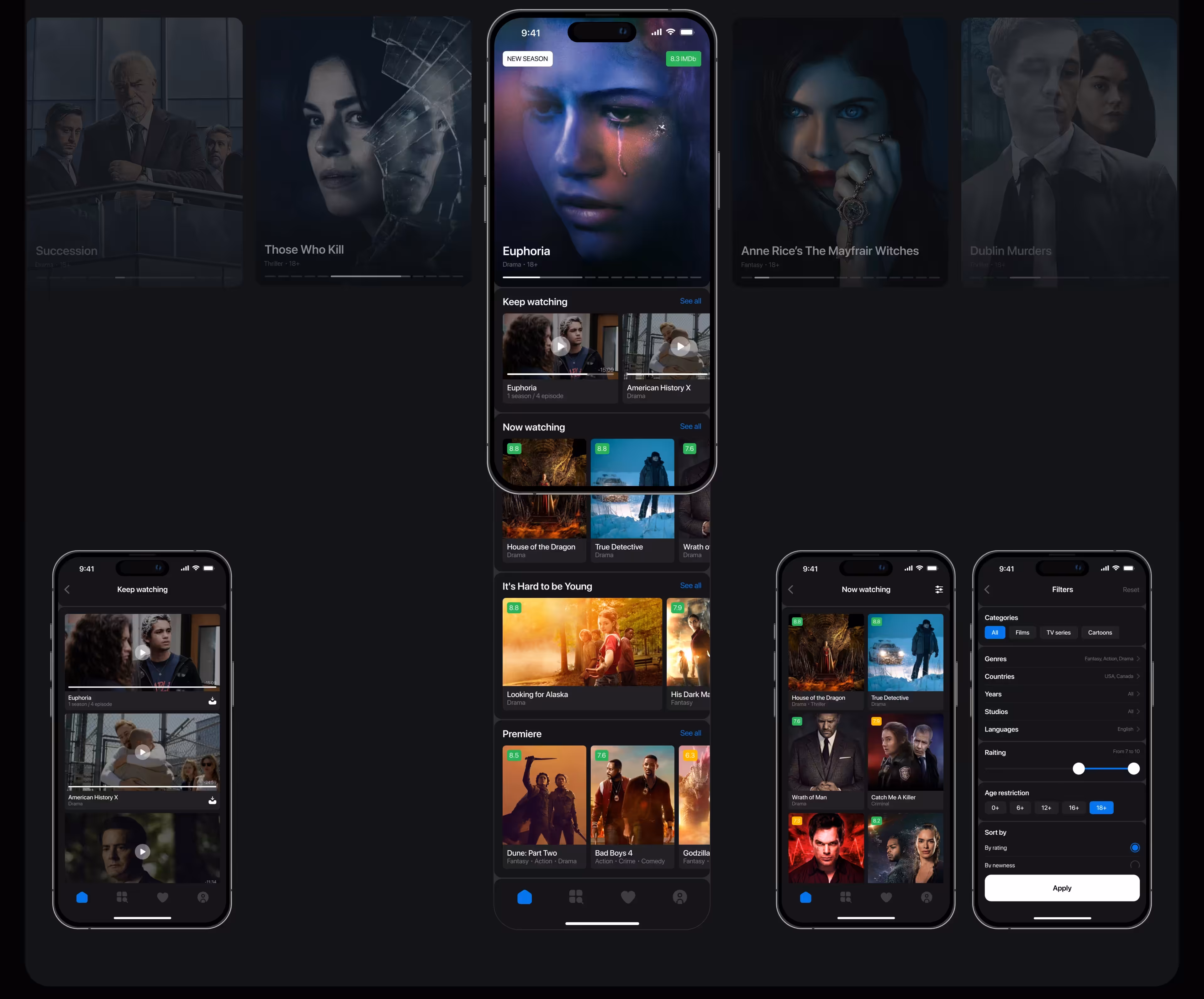Open favorites heart on Now watching screen
This screenshot has width=1204, height=999.
(886, 897)
